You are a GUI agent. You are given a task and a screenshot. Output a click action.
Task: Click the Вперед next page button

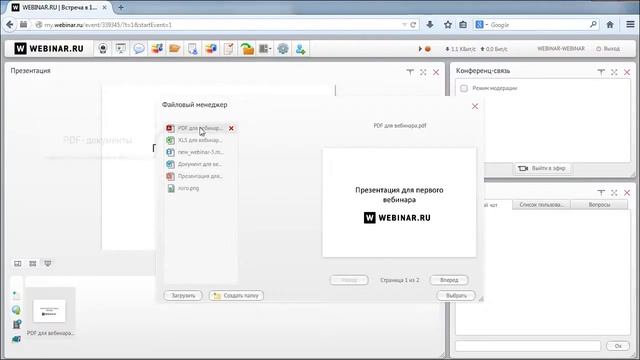point(449,280)
